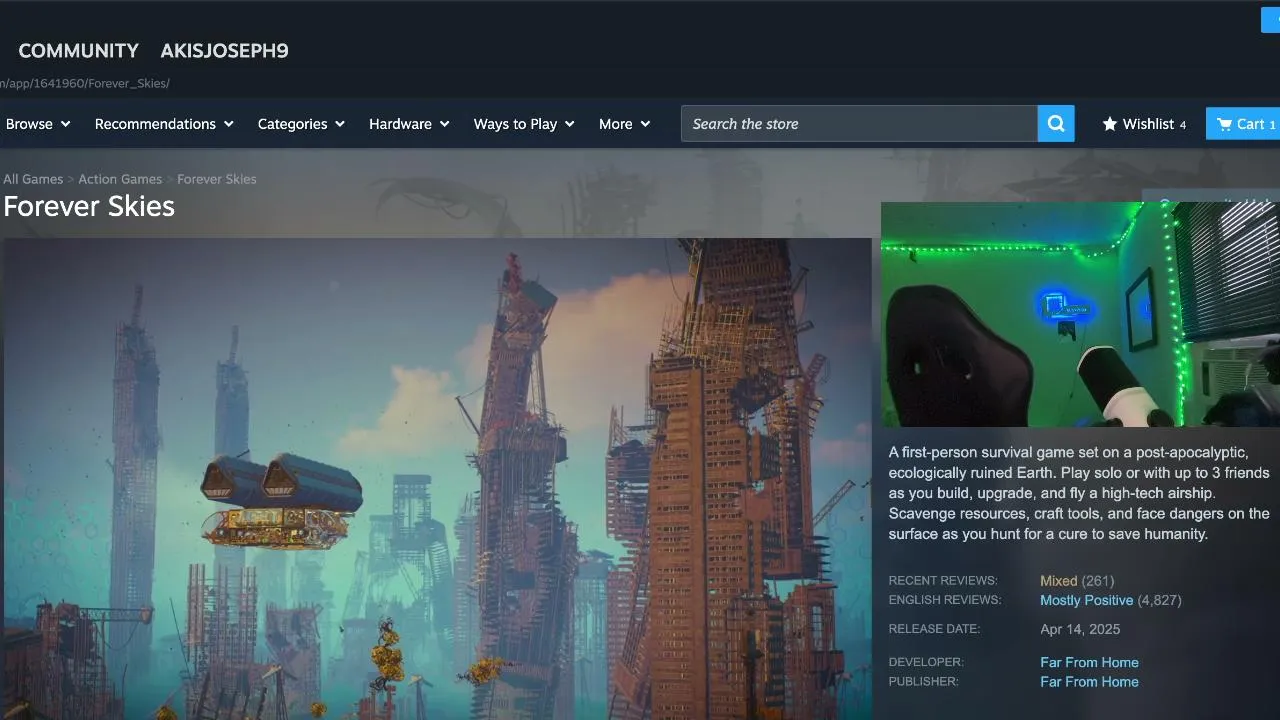Click the green-lit room header image
The height and width of the screenshot is (720, 1280).
click(x=1080, y=315)
